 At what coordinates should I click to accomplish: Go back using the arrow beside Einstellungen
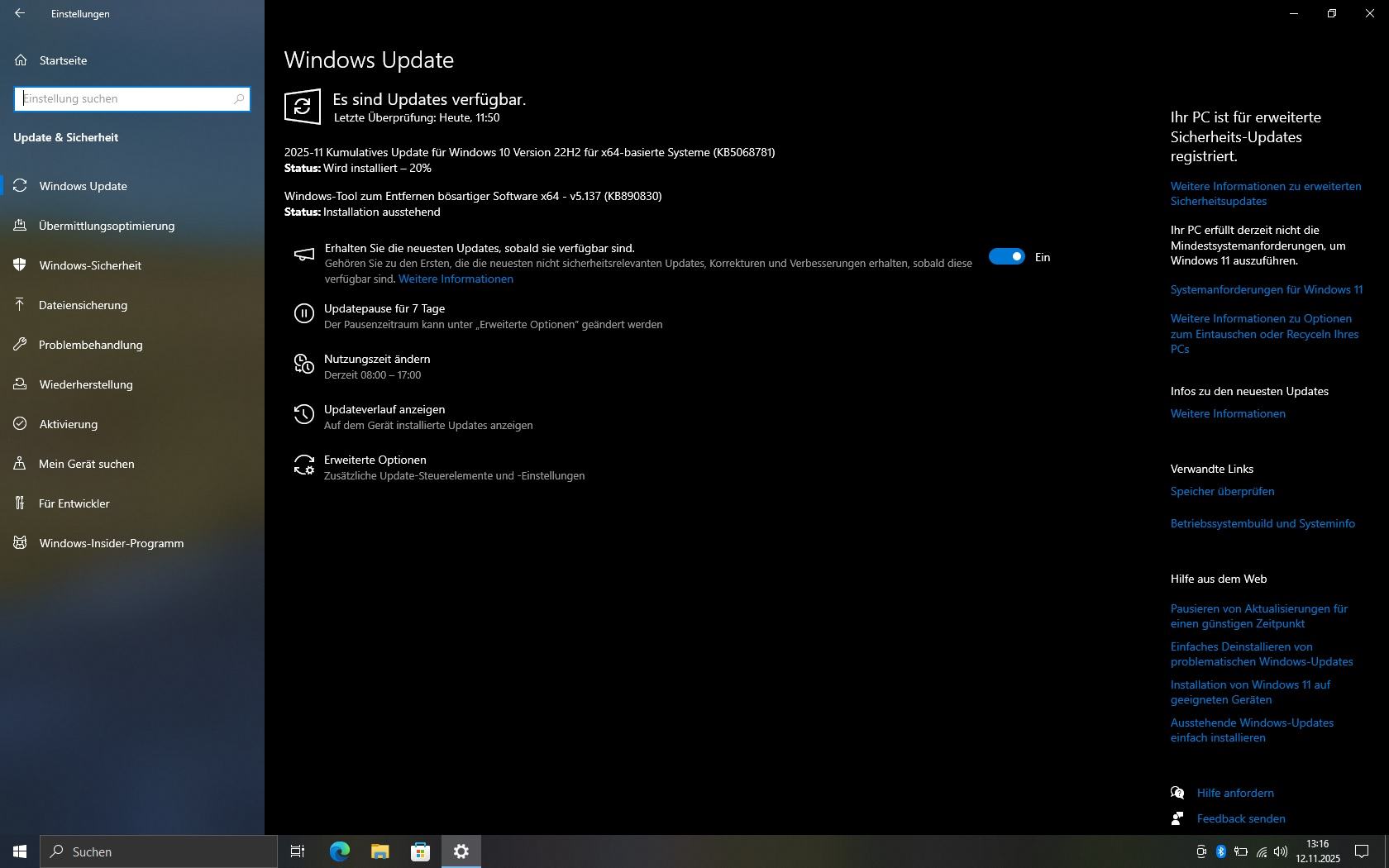pyautogui.click(x=20, y=13)
